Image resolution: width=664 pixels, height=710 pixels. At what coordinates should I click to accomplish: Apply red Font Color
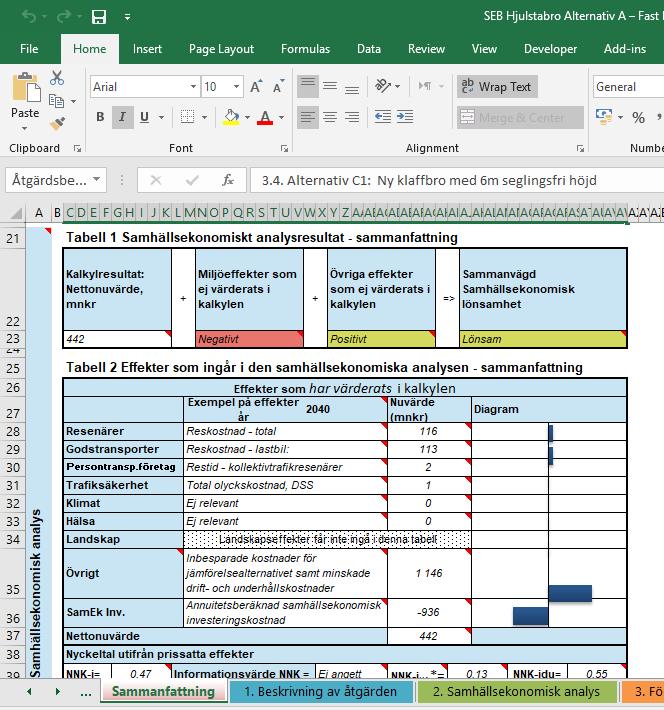tap(265, 117)
